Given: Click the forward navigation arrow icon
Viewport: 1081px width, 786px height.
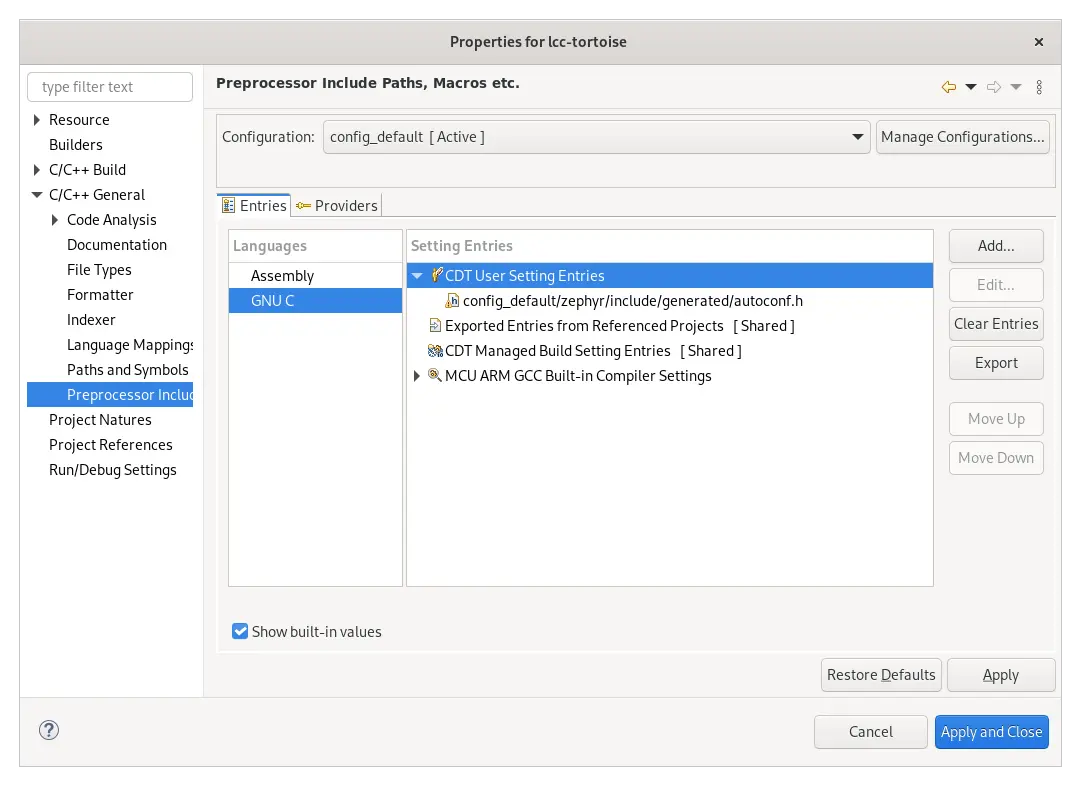Looking at the screenshot, I should click(992, 87).
